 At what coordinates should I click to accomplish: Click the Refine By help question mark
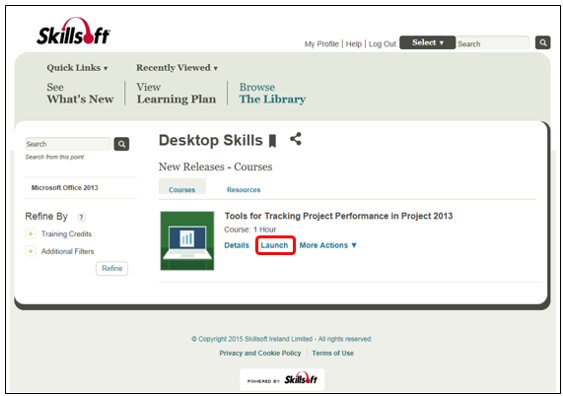[x=82, y=217]
